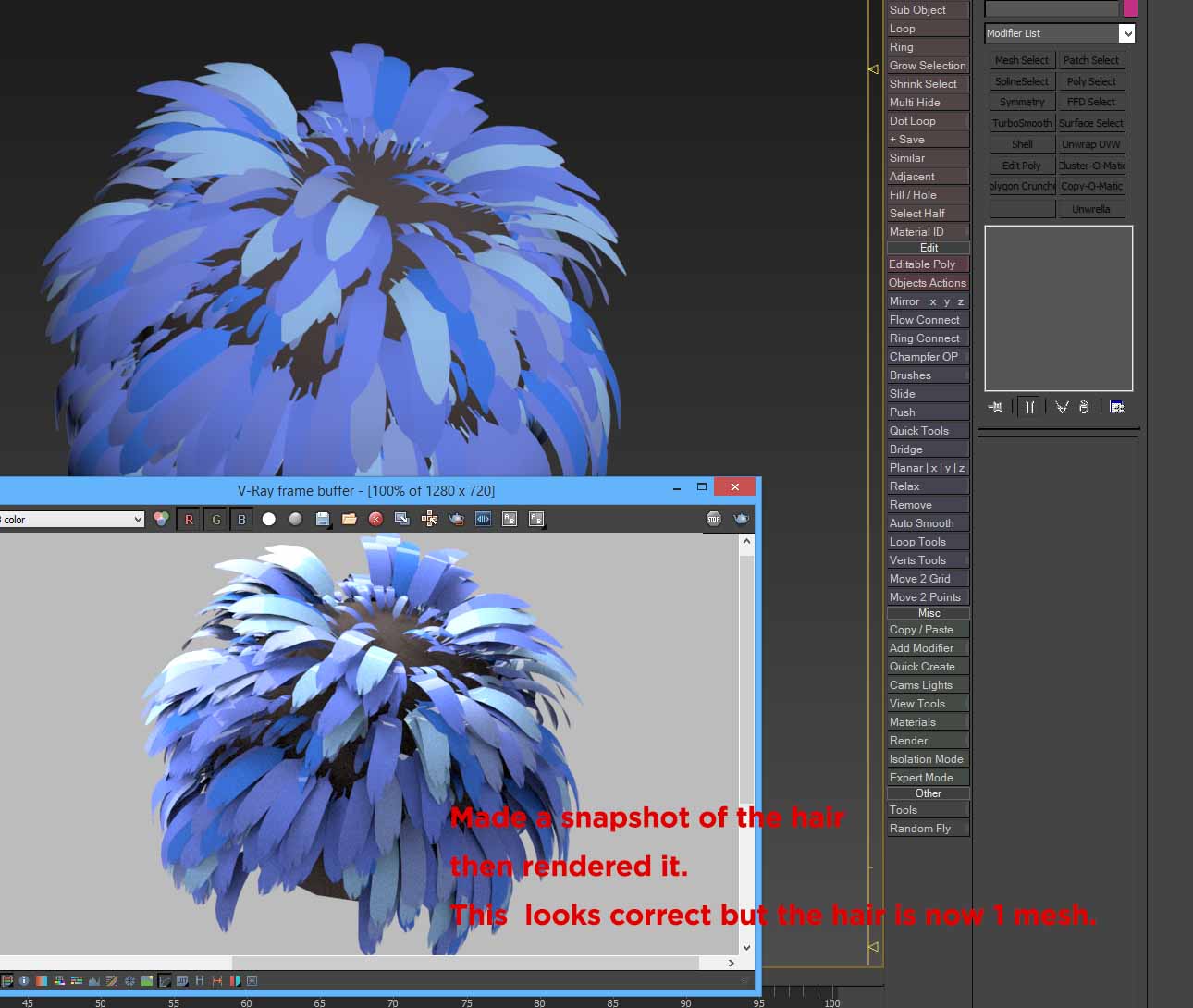Click the save image icon in V-Ray frame buffer
Image resolution: width=1193 pixels, height=1008 pixels.
(323, 519)
